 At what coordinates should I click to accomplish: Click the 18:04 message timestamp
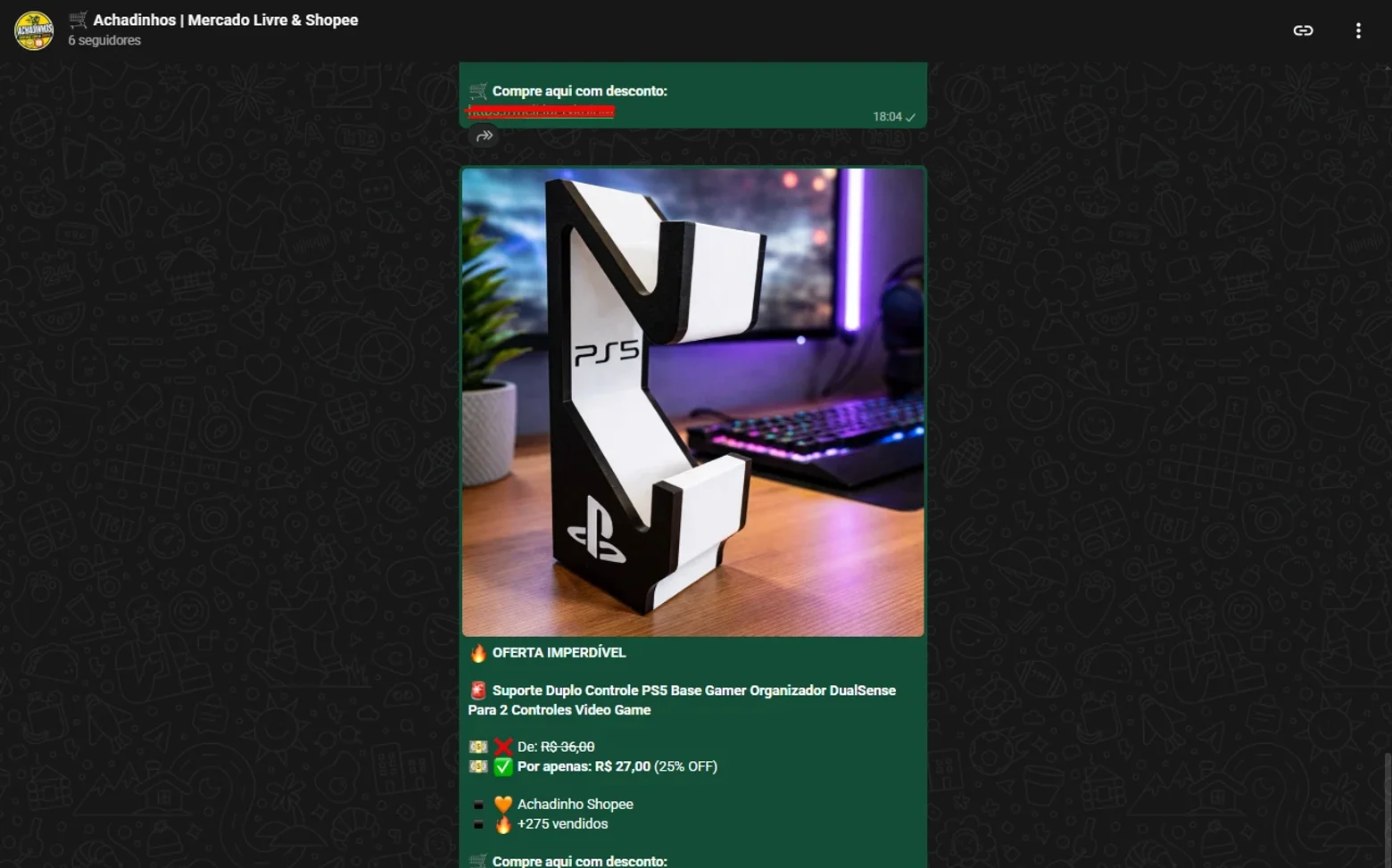(x=887, y=117)
